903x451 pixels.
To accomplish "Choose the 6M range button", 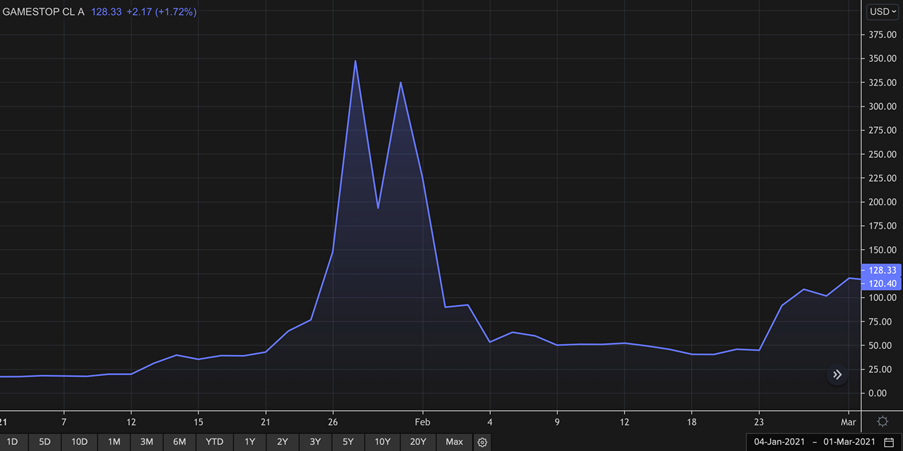I will click(x=179, y=442).
